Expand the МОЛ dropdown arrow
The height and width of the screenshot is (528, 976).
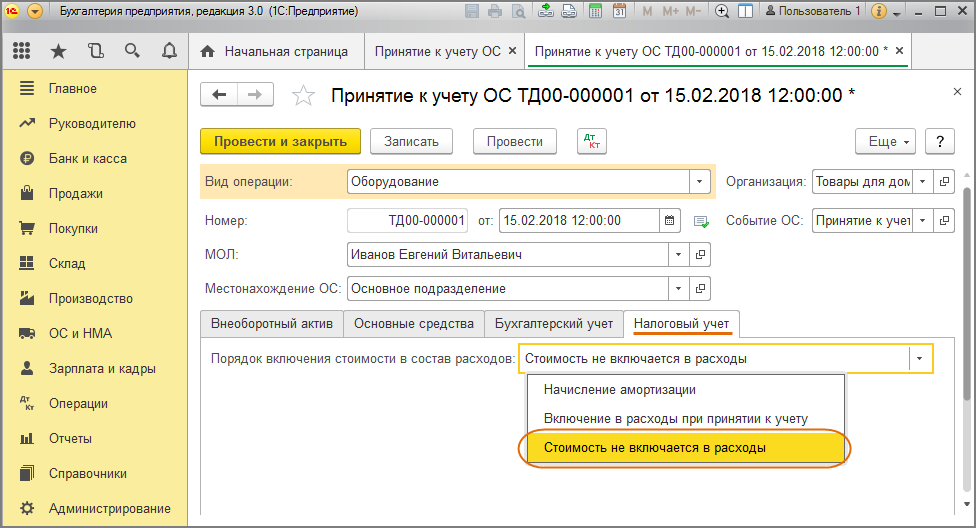point(679,255)
